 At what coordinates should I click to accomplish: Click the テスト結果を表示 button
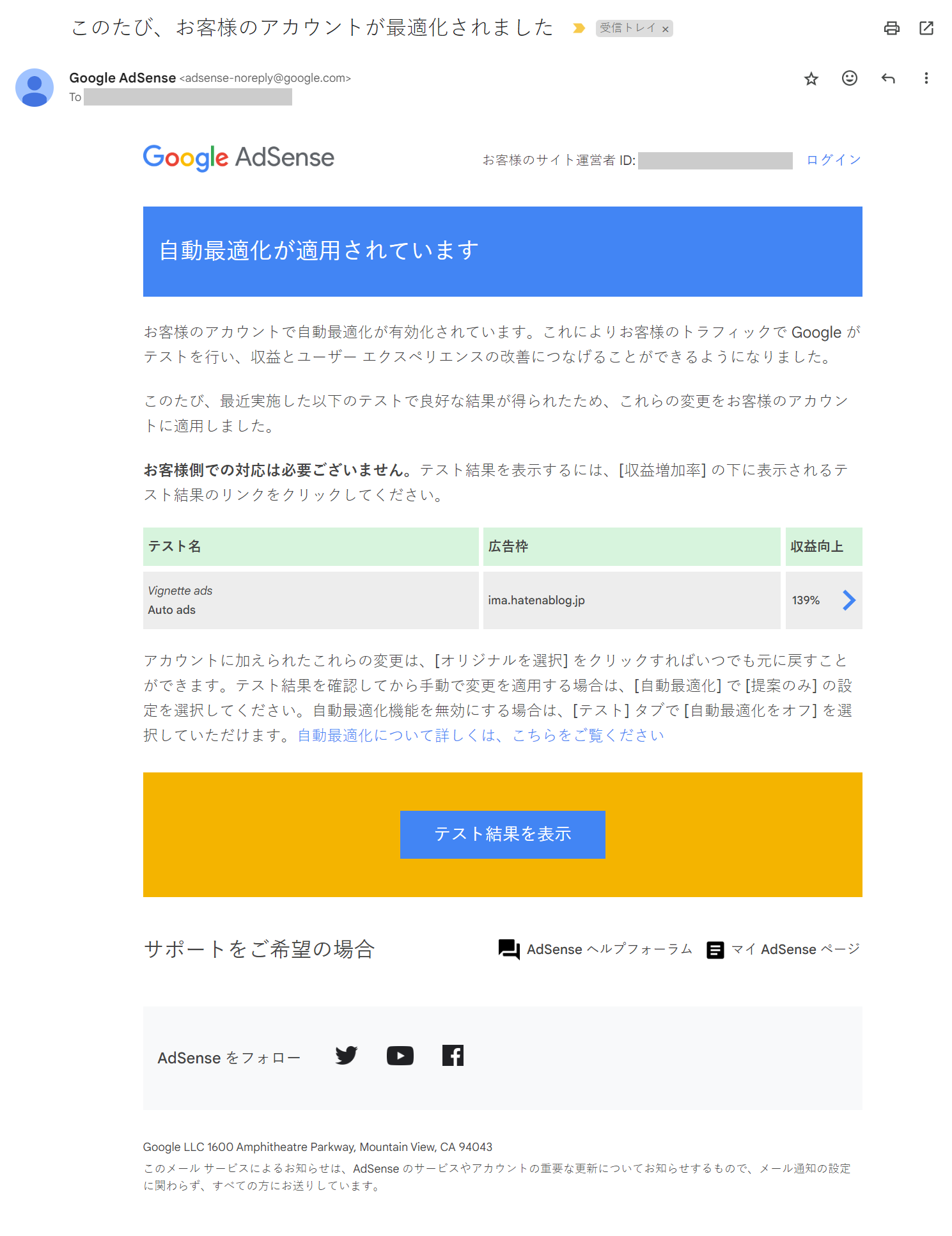[503, 834]
